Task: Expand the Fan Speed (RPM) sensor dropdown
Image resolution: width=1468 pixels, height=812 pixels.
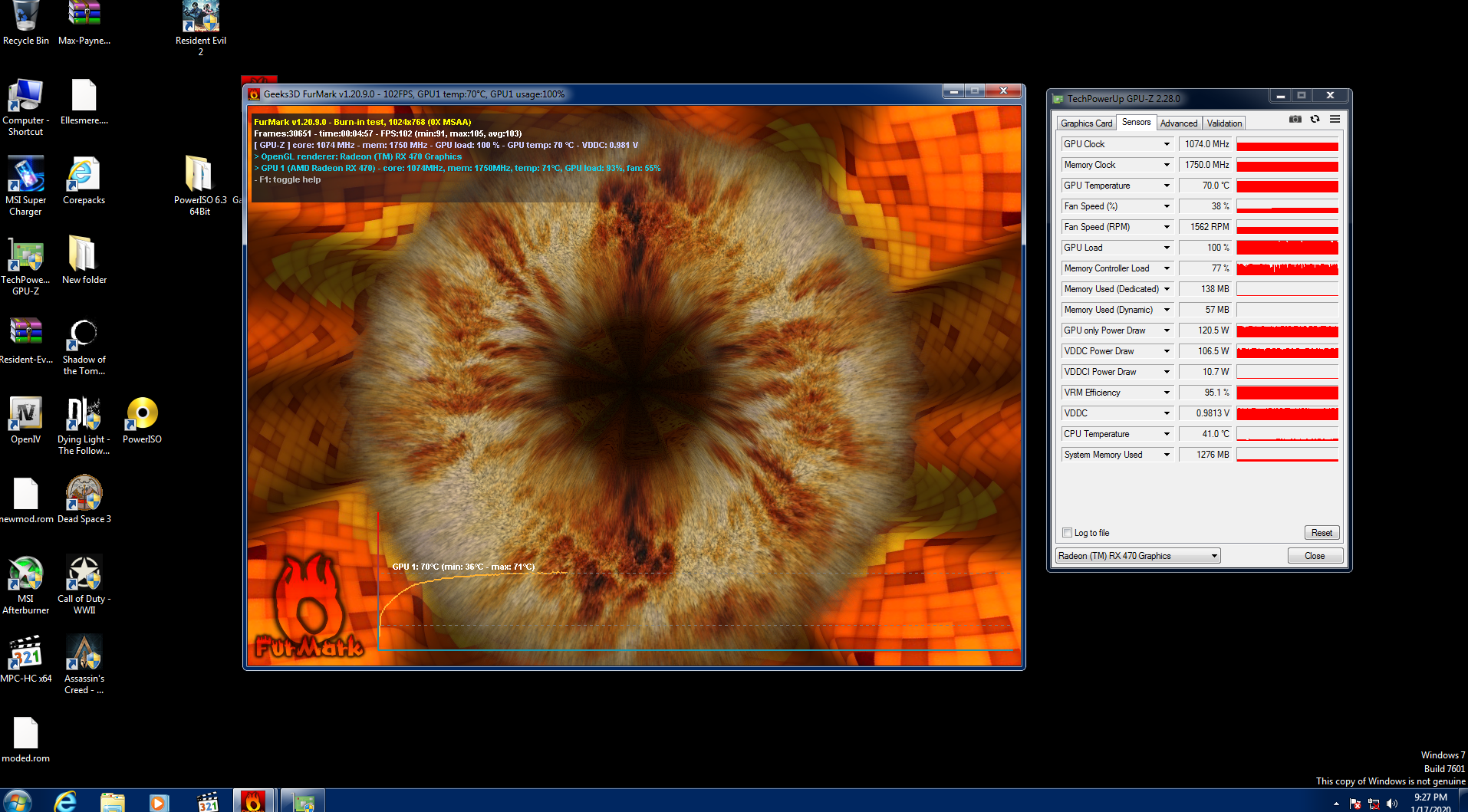Action: (x=1167, y=227)
